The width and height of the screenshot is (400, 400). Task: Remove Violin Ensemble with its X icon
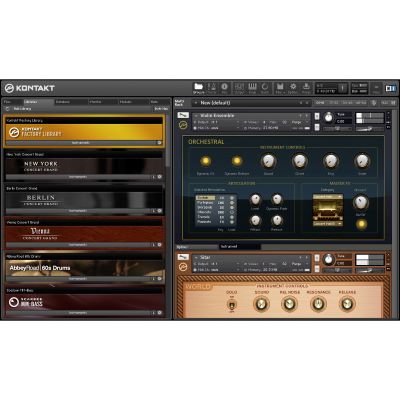[388, 114]
